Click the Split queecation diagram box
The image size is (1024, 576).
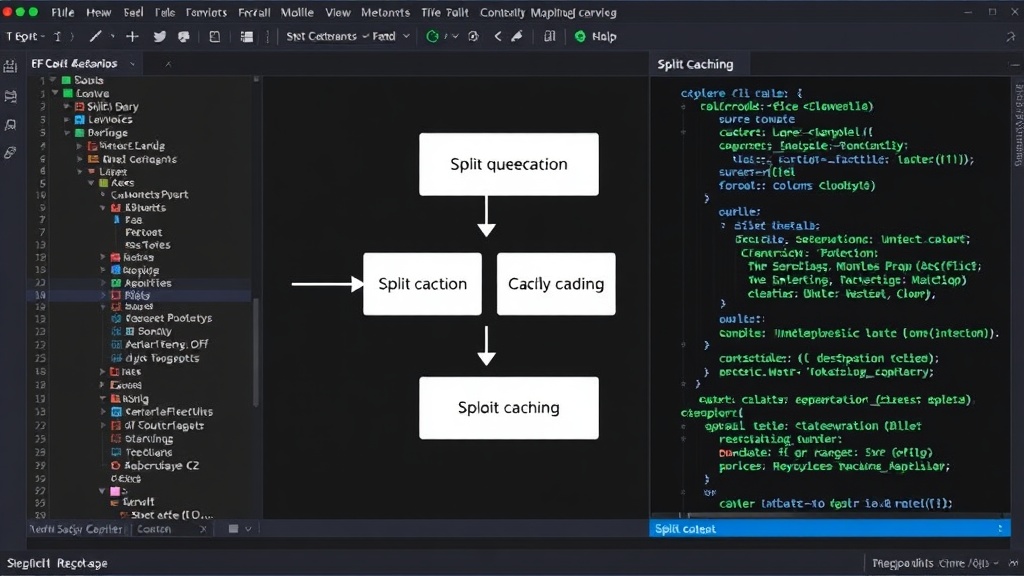509,164
